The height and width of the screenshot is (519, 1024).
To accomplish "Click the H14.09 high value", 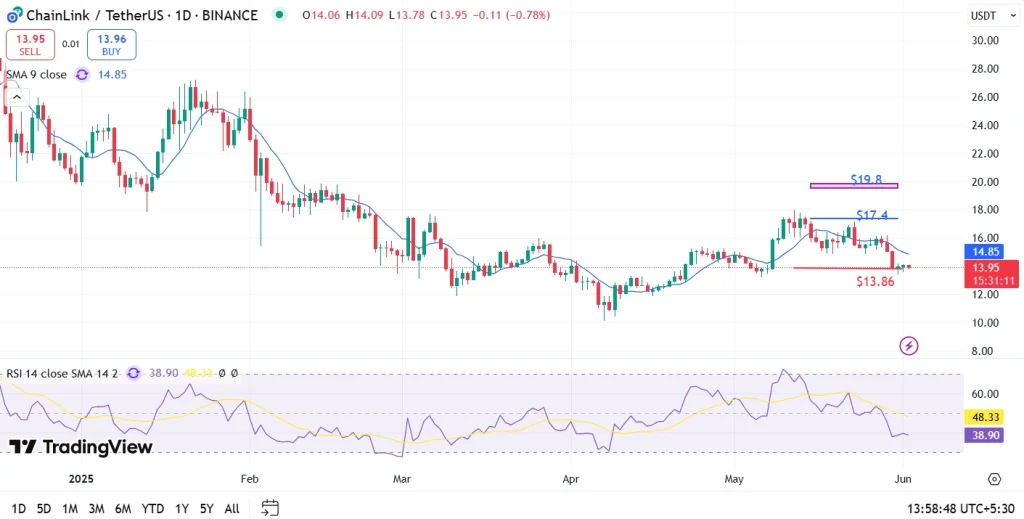I will click(x=365, y=14).
